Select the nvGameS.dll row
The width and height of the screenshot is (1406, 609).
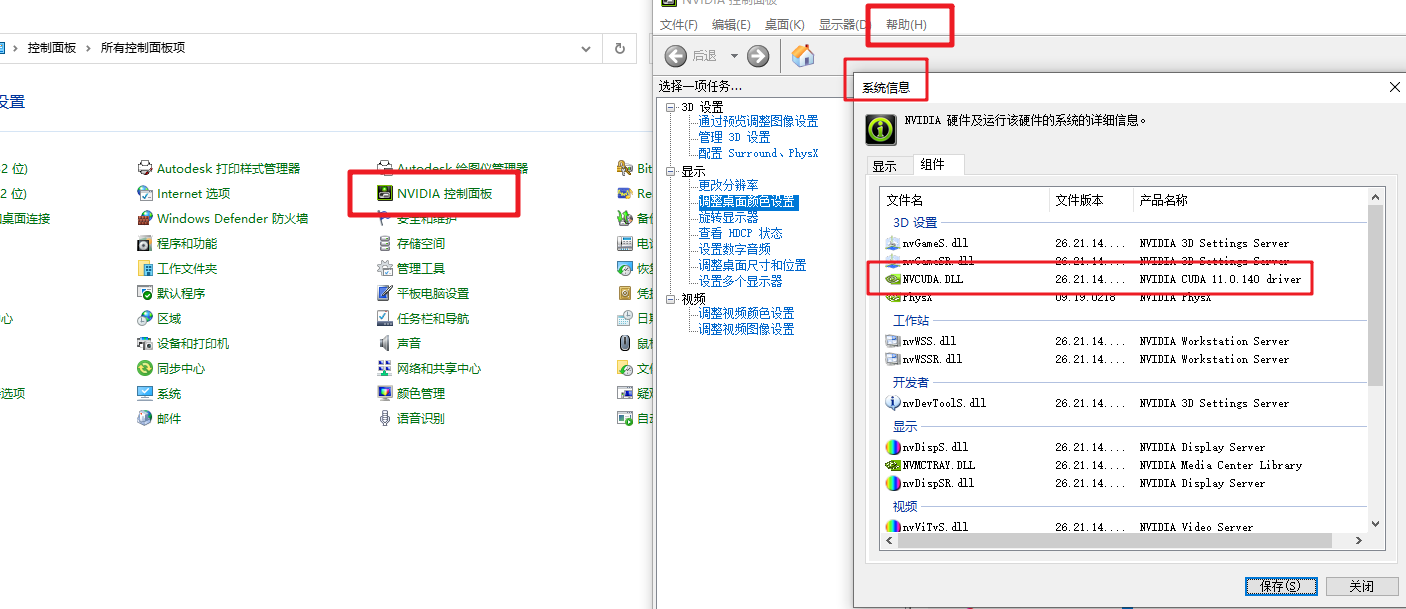1125,243
